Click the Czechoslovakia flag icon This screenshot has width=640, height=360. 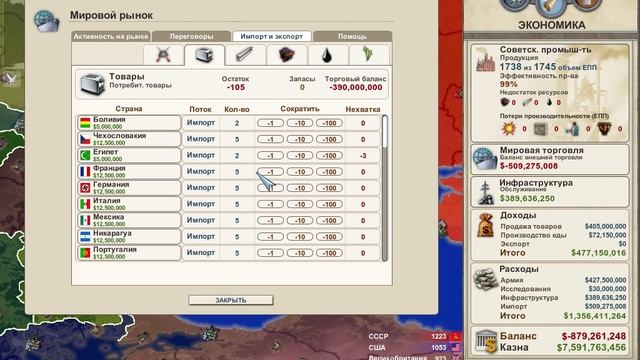click(x=85, y=139)
